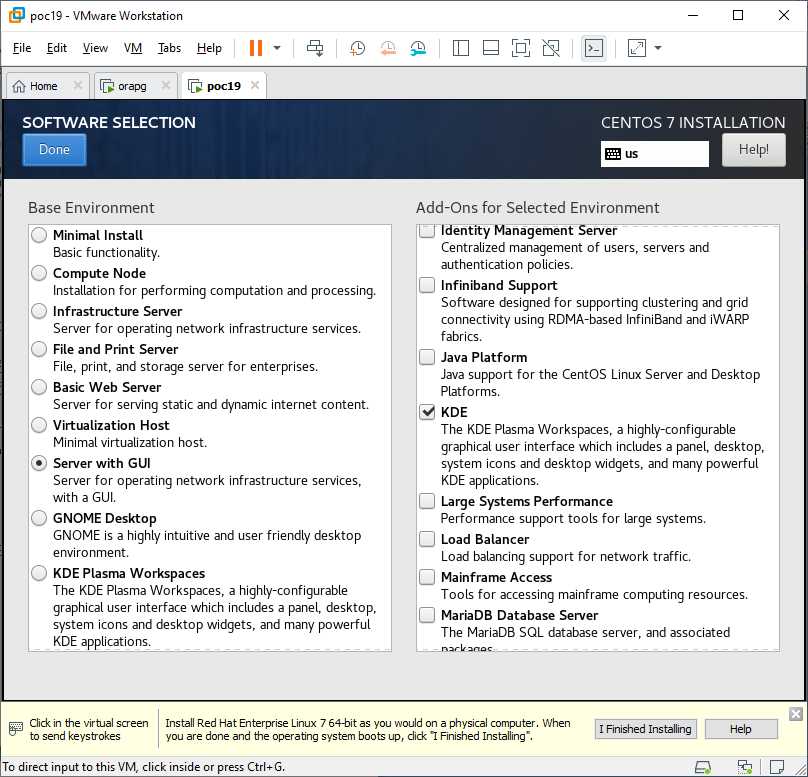Select Compute Node base environment

click(x=39, y=273)
